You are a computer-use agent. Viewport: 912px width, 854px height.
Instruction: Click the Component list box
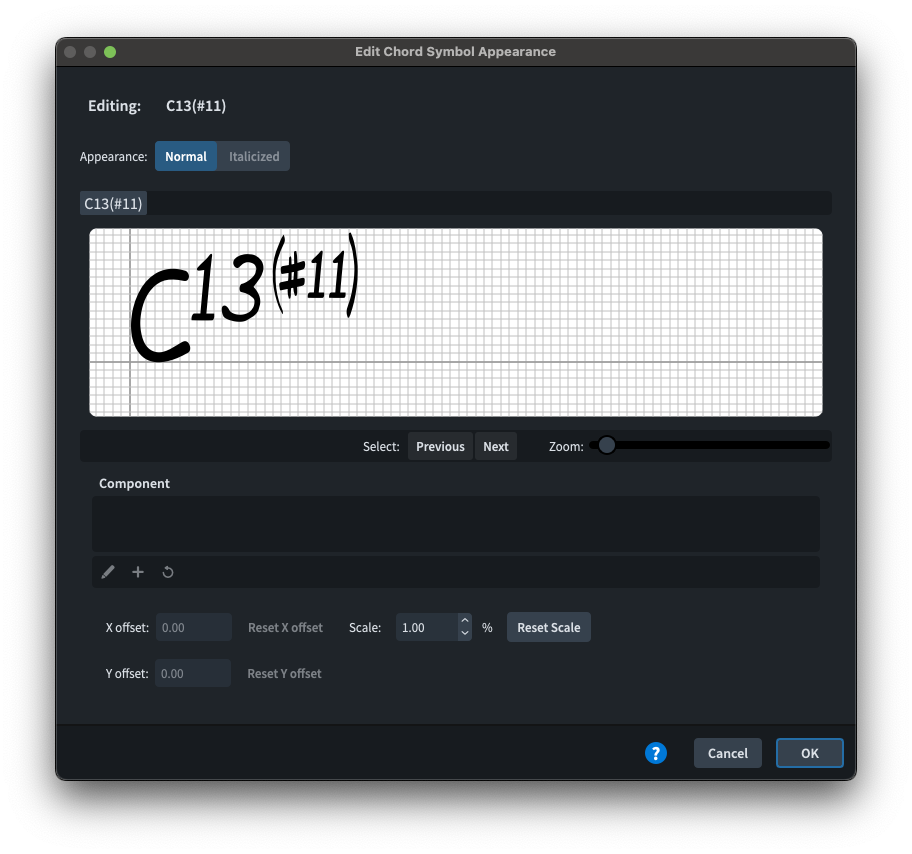tap(455, 524)
